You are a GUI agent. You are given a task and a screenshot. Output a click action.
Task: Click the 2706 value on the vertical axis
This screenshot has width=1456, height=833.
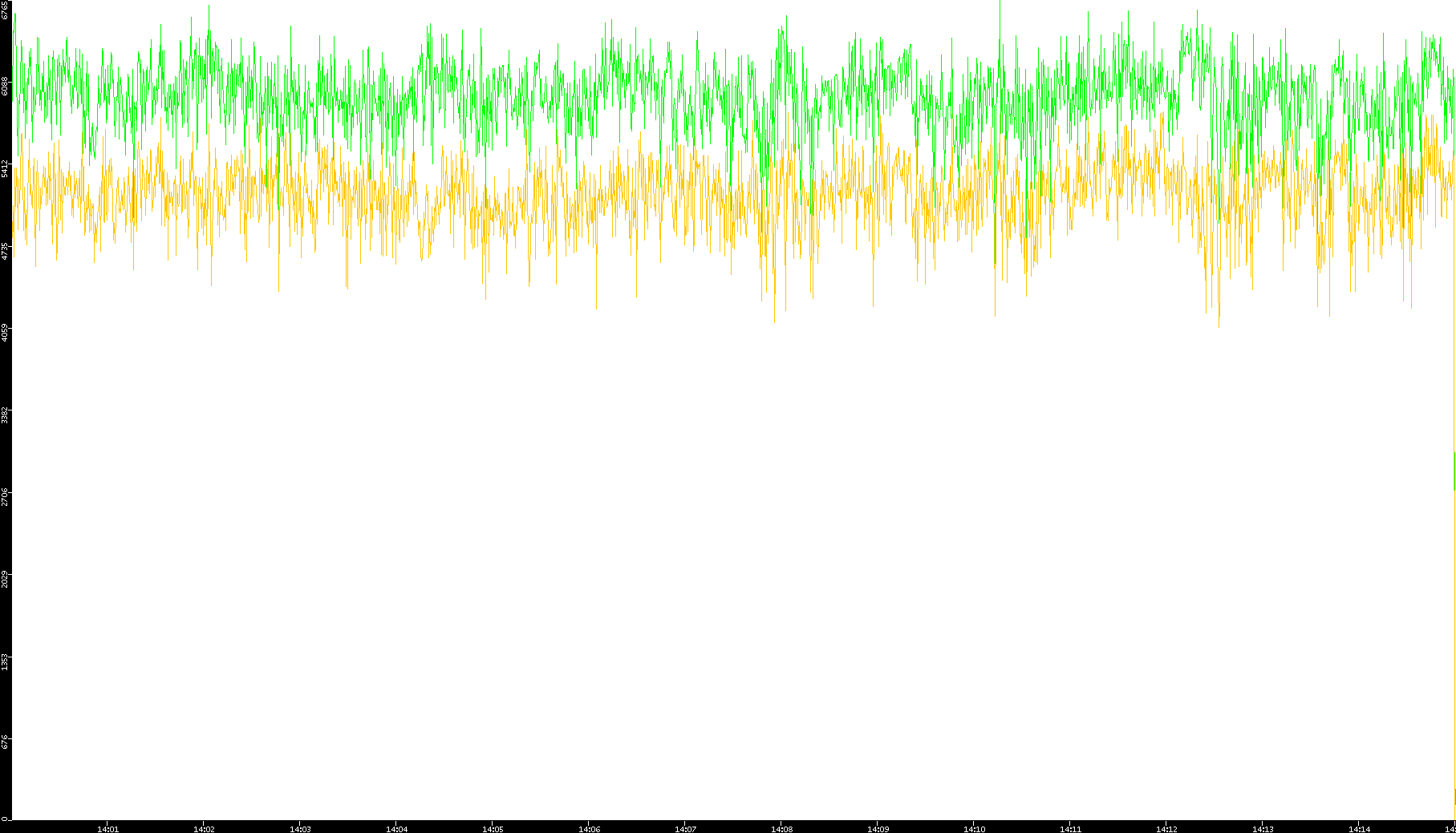click(5, 497)
